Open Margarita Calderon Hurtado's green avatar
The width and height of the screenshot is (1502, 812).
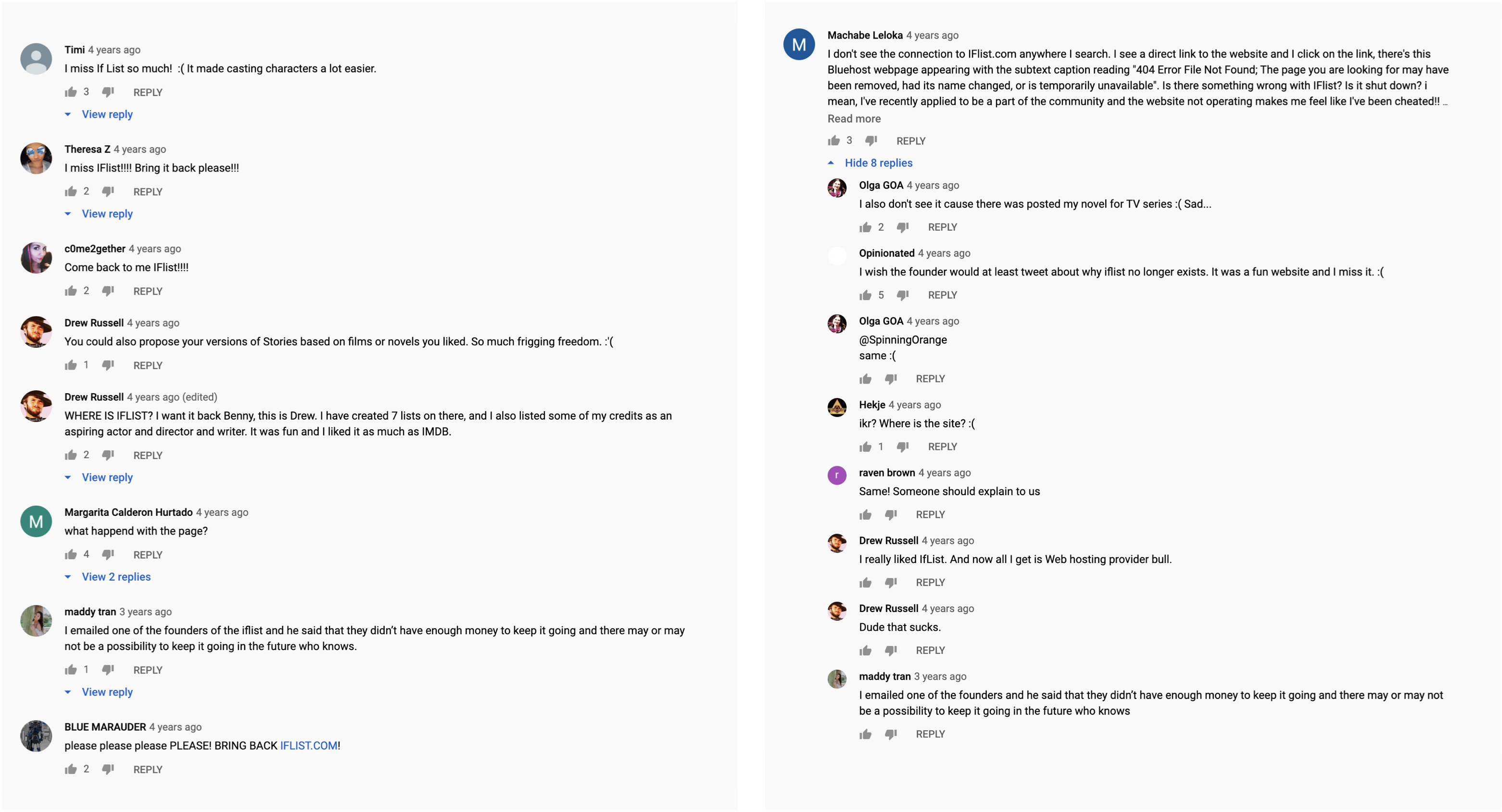[x=36, y=521]
